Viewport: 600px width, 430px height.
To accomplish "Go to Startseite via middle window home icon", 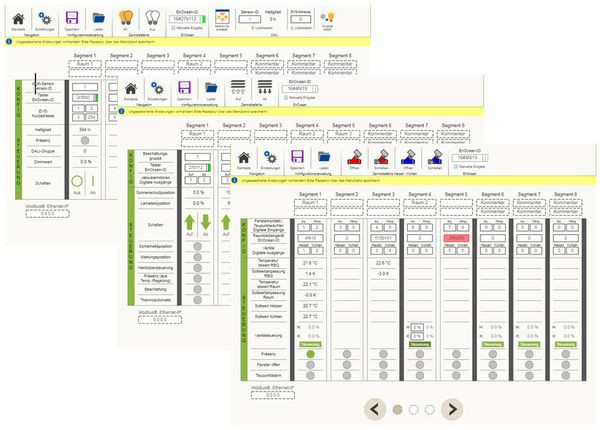I will pyautogui.click(x=130, y=87).
